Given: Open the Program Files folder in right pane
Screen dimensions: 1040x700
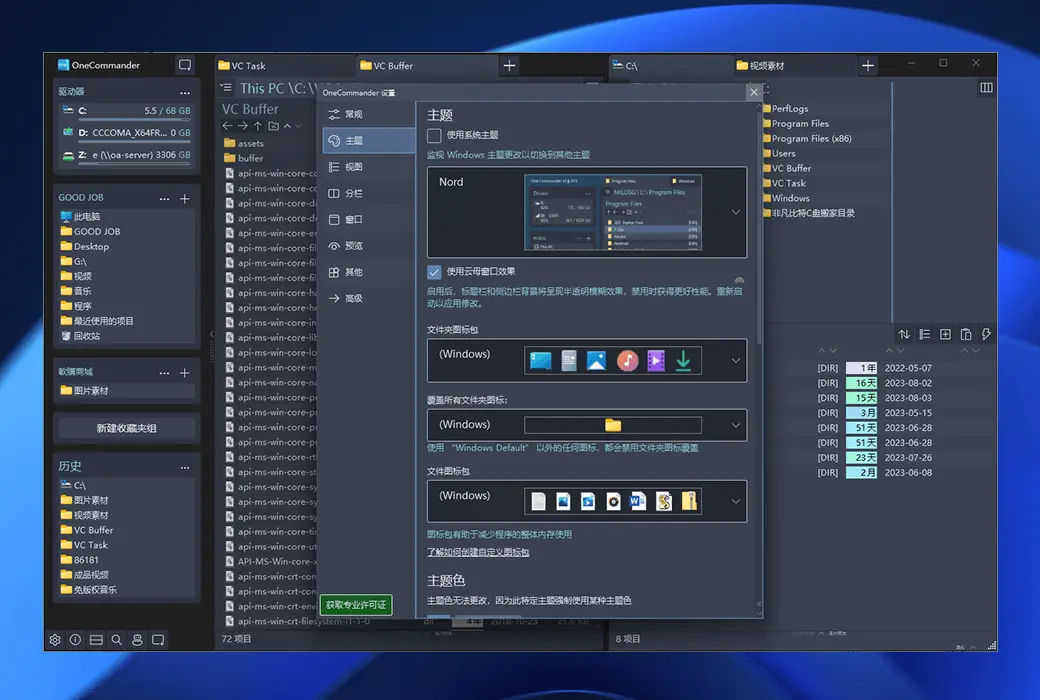Looking at the screenshot, I should tap(800, 124).
